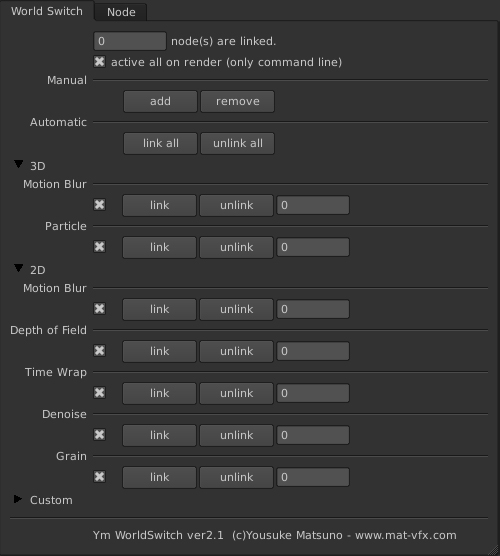Image resolution: width=500 pixels, height=556 pixels.
Task: Toggle the Grain checkbox
Action: (100, 477)
